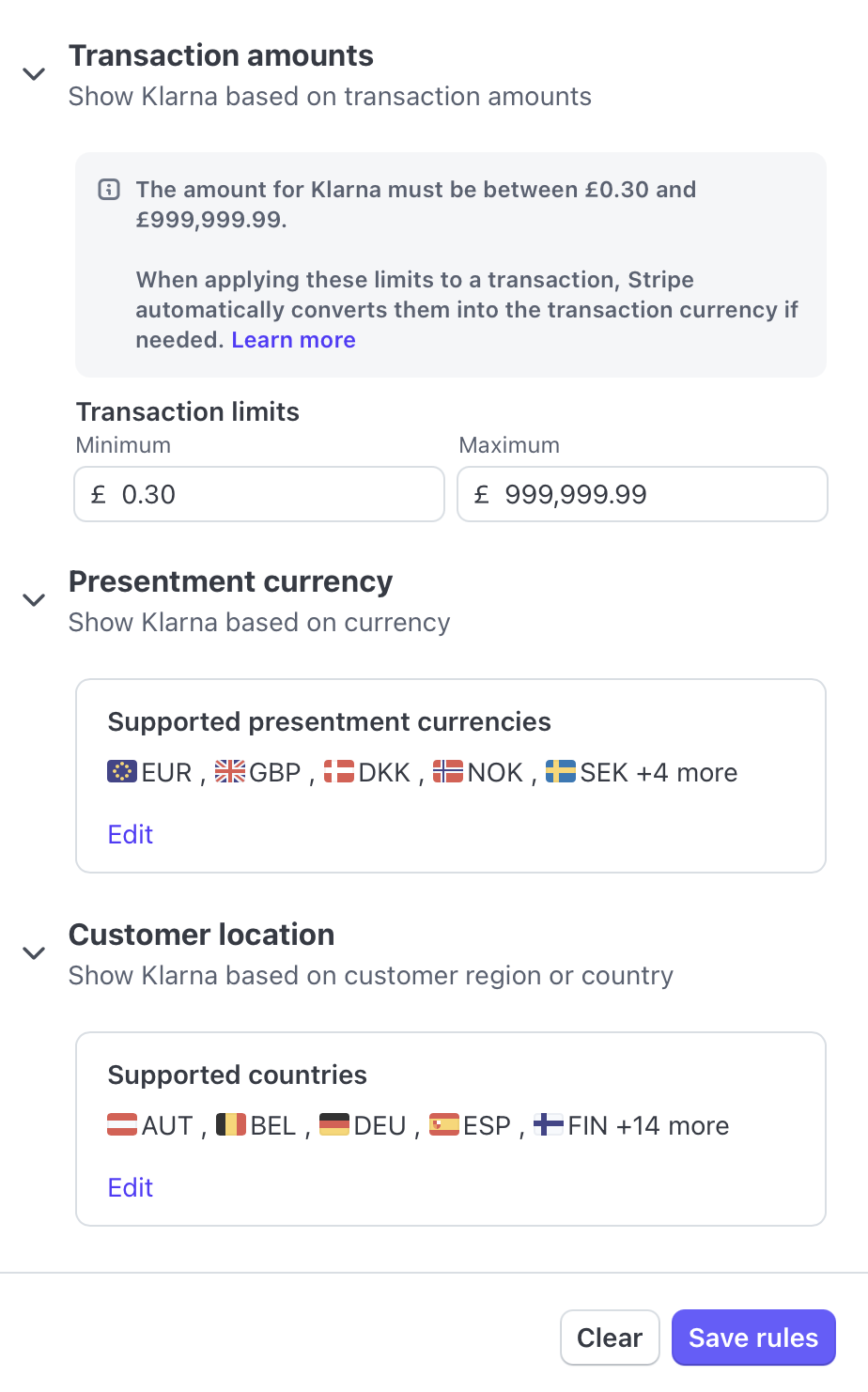
Task: Click the info icon in Klarna notice
Action: [109, 190]
